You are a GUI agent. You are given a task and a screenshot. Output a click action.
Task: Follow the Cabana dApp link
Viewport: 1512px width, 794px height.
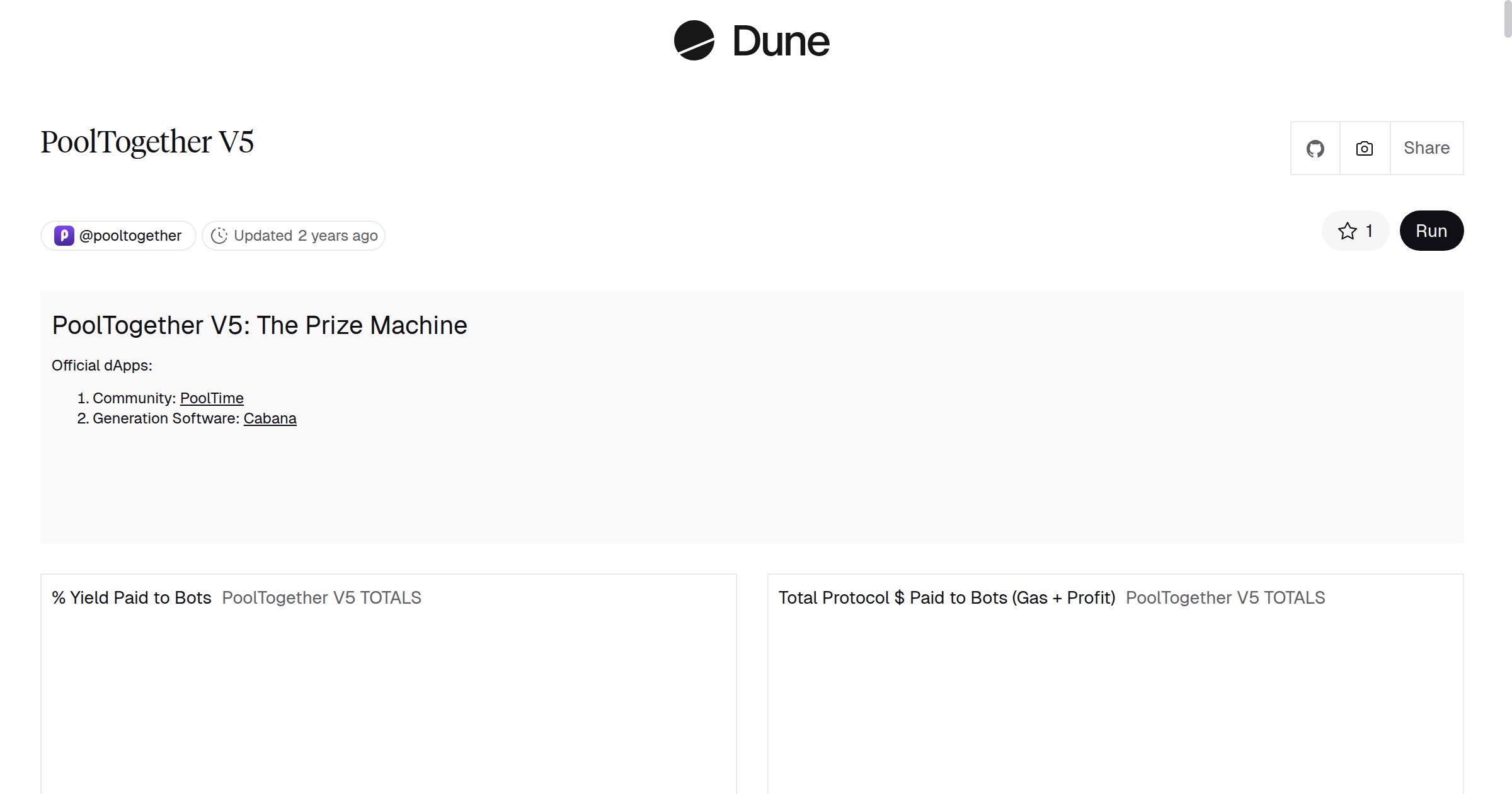coord(270,418)
